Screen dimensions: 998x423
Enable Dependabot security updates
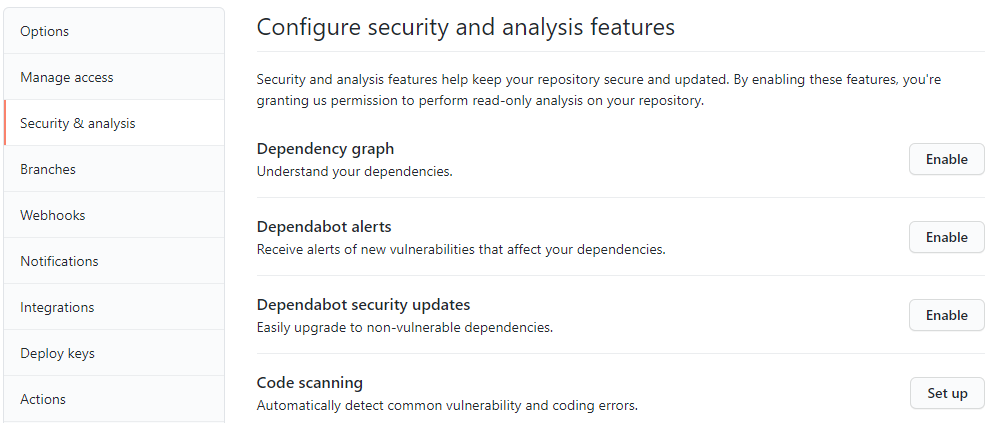946,315
